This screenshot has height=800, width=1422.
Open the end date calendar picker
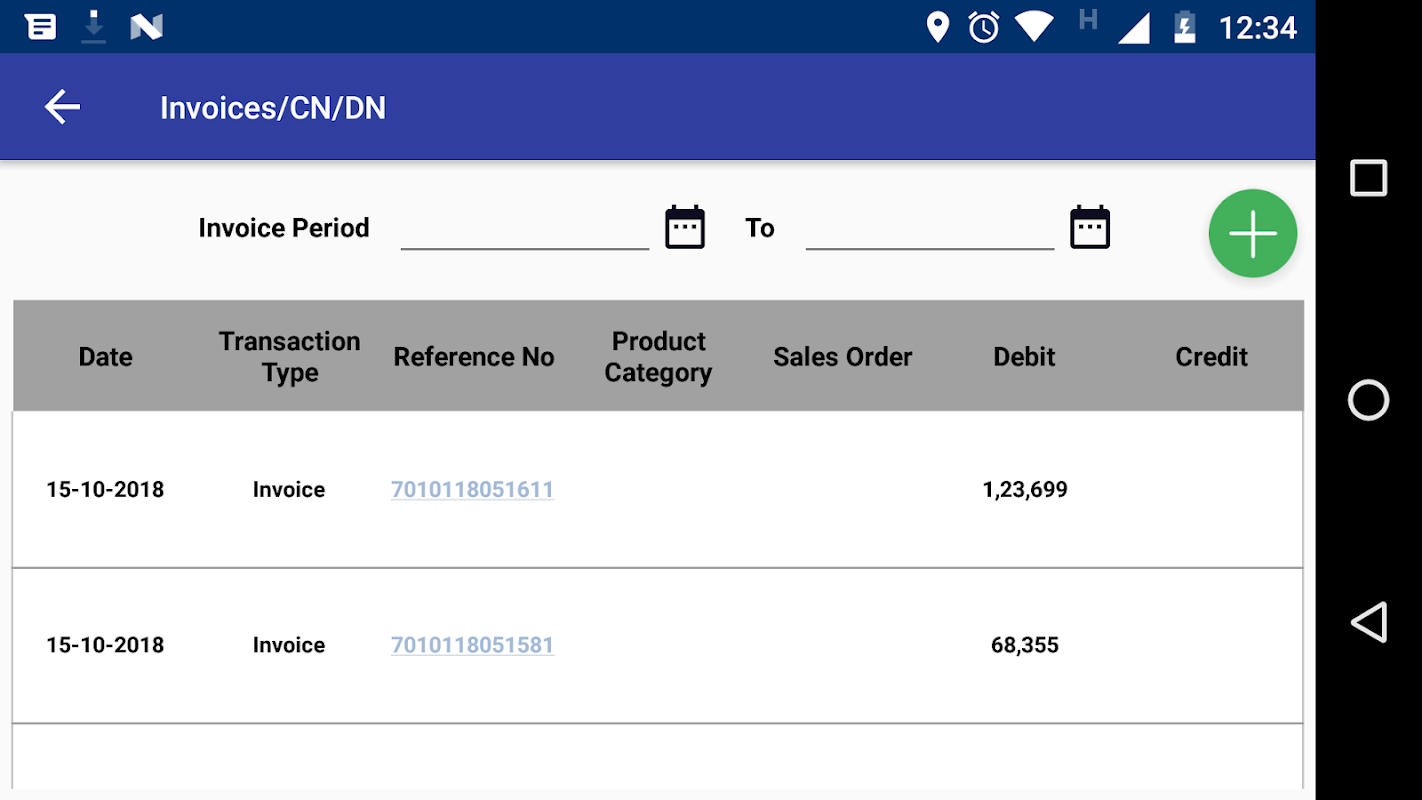pyautogui.click(x=1090, y=228)
